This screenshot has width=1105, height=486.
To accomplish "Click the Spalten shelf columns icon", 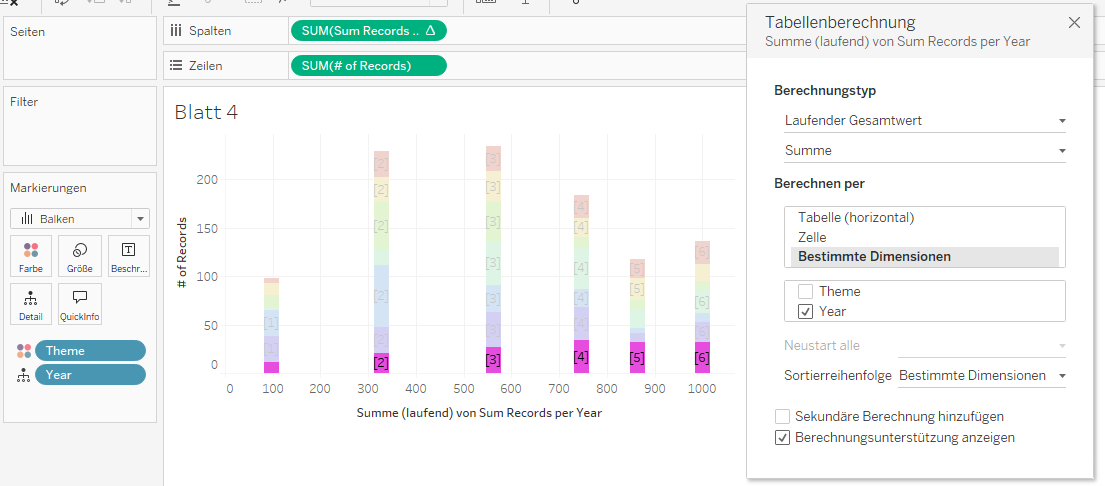I will 176,31.
